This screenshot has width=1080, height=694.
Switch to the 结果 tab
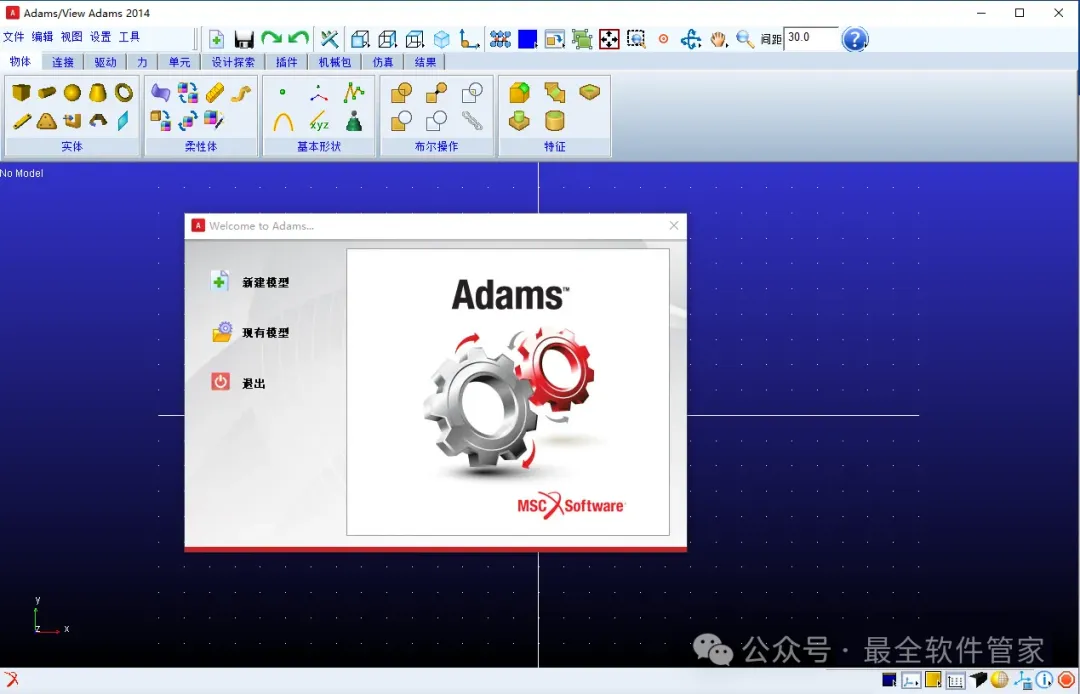pyautogui.click(x=425, y=62)
